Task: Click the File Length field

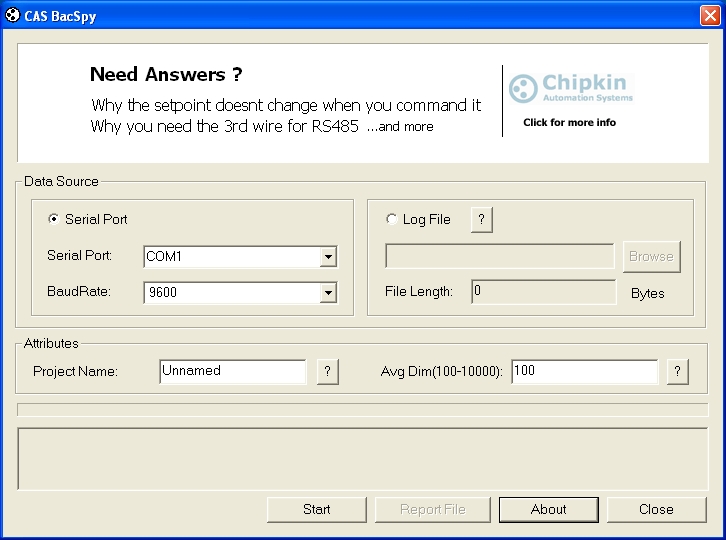Action: point(544,292)
